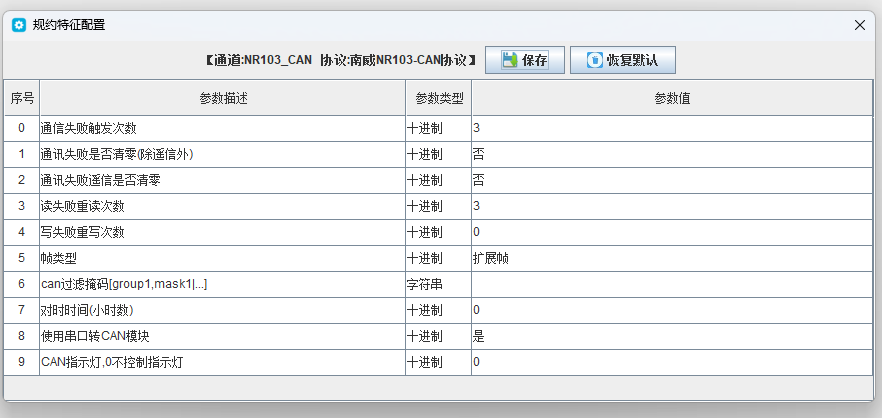Image resolution: width=882 pixels, height=418 pixels.
Task: Click the 序号 column header
Action: 22,98
